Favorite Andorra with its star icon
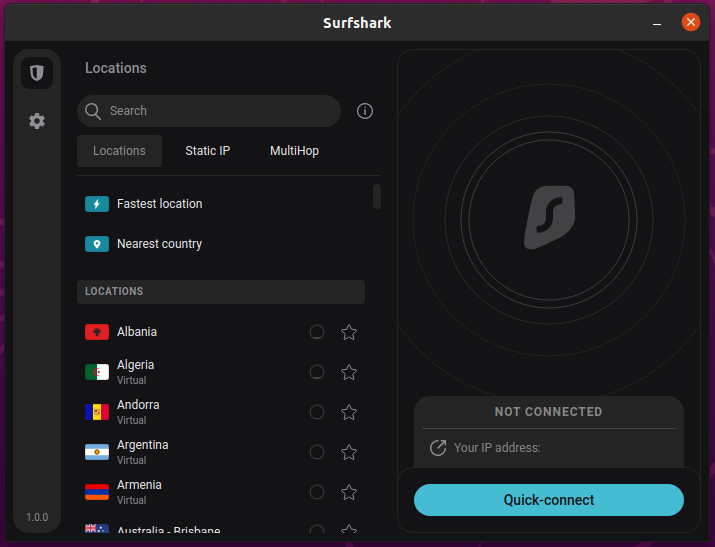 349,412
